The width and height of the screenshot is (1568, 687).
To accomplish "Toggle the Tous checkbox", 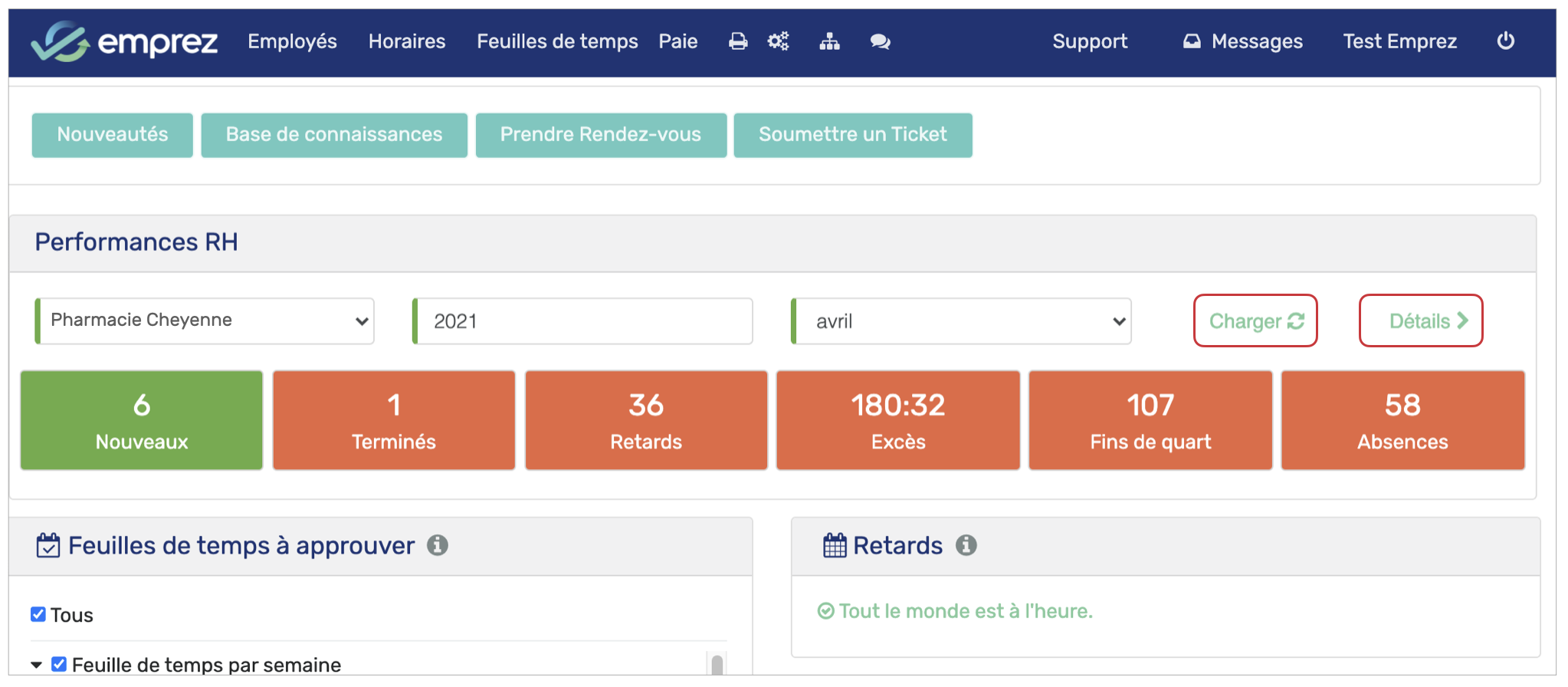I will (x=38, y=614).
